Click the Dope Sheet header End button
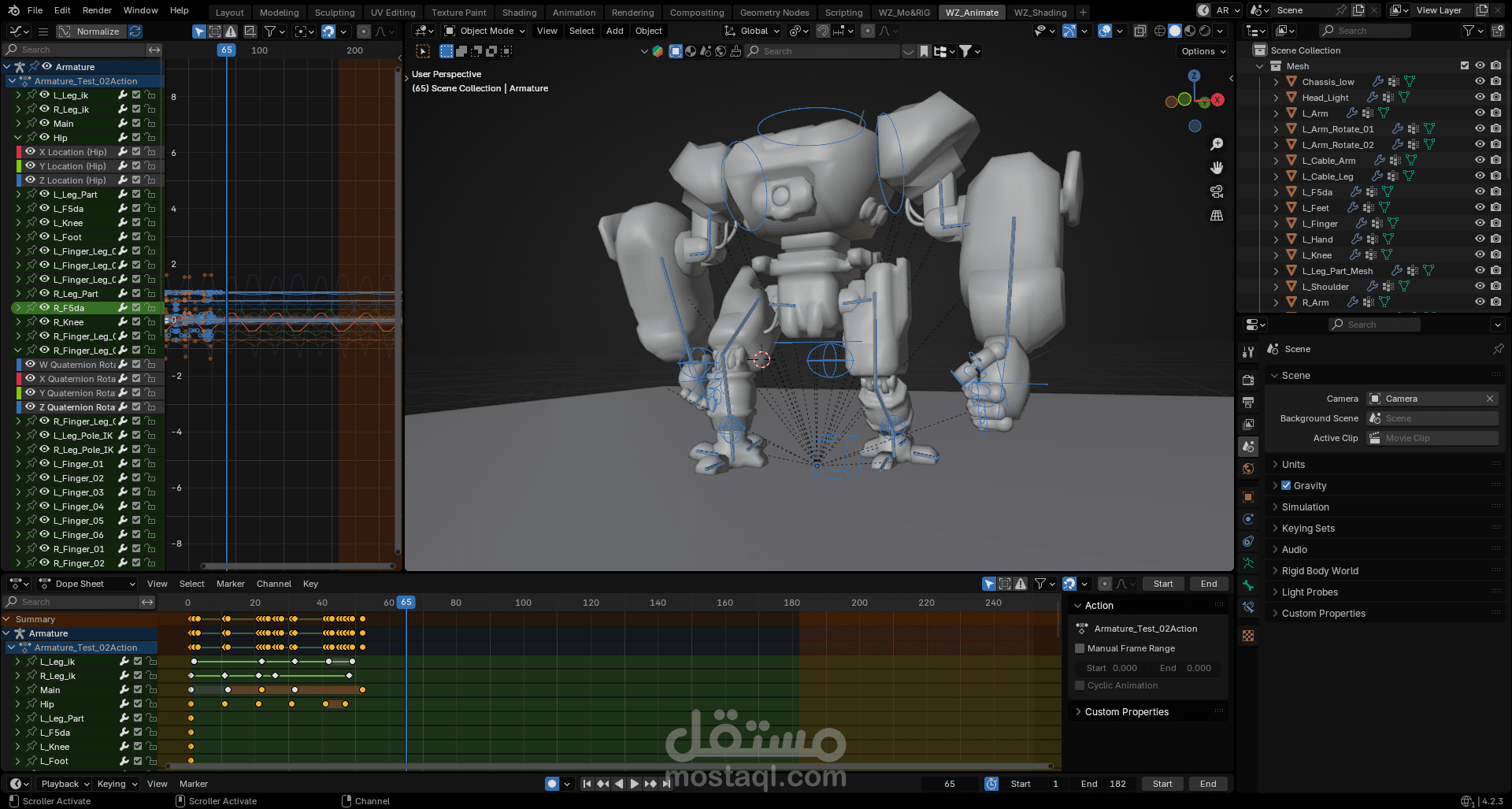This screenshot has width=1512, height=809. [x=1209, y=584]
